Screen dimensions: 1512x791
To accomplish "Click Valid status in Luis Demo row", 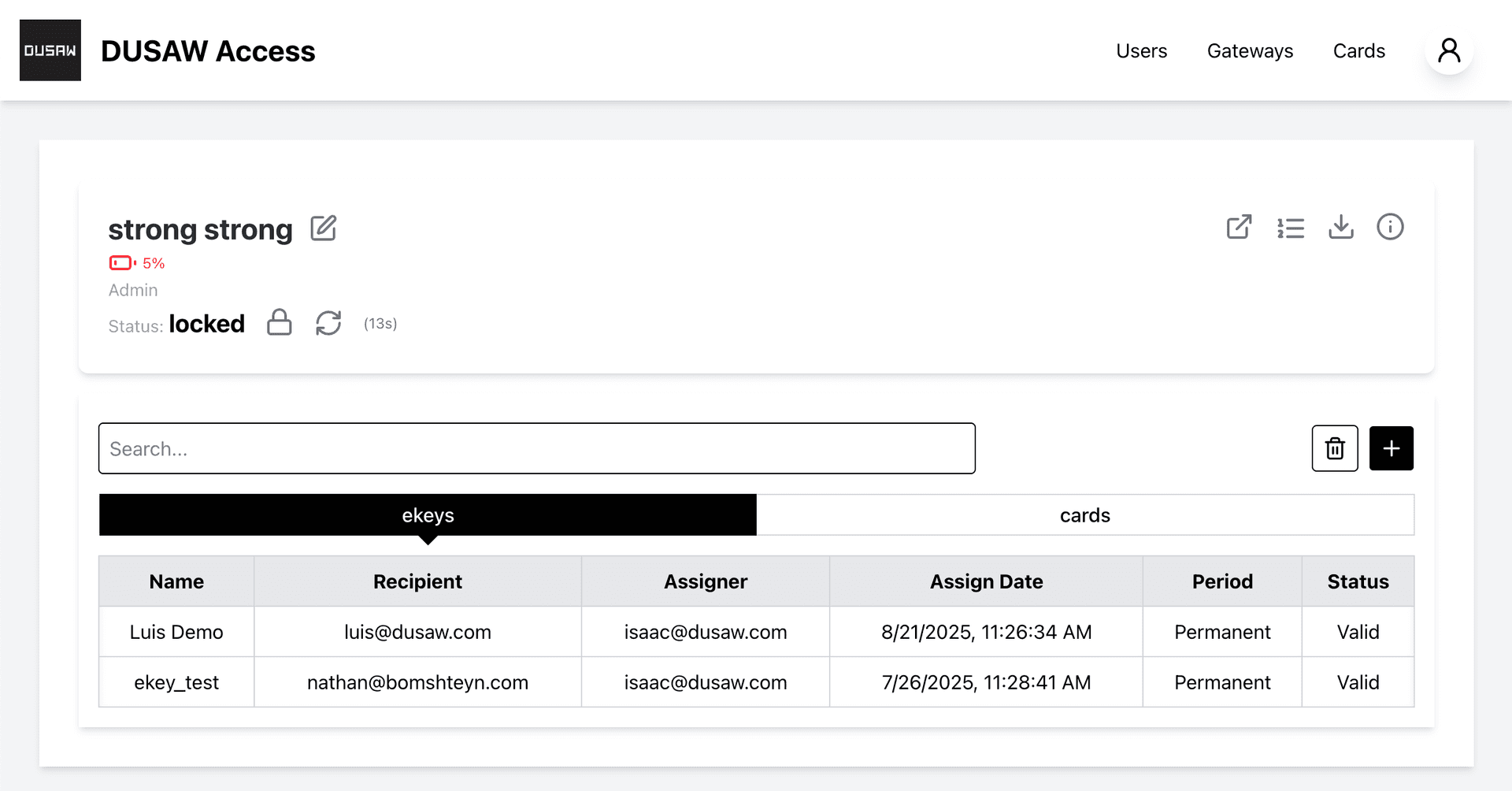I will pos(1358,632).
